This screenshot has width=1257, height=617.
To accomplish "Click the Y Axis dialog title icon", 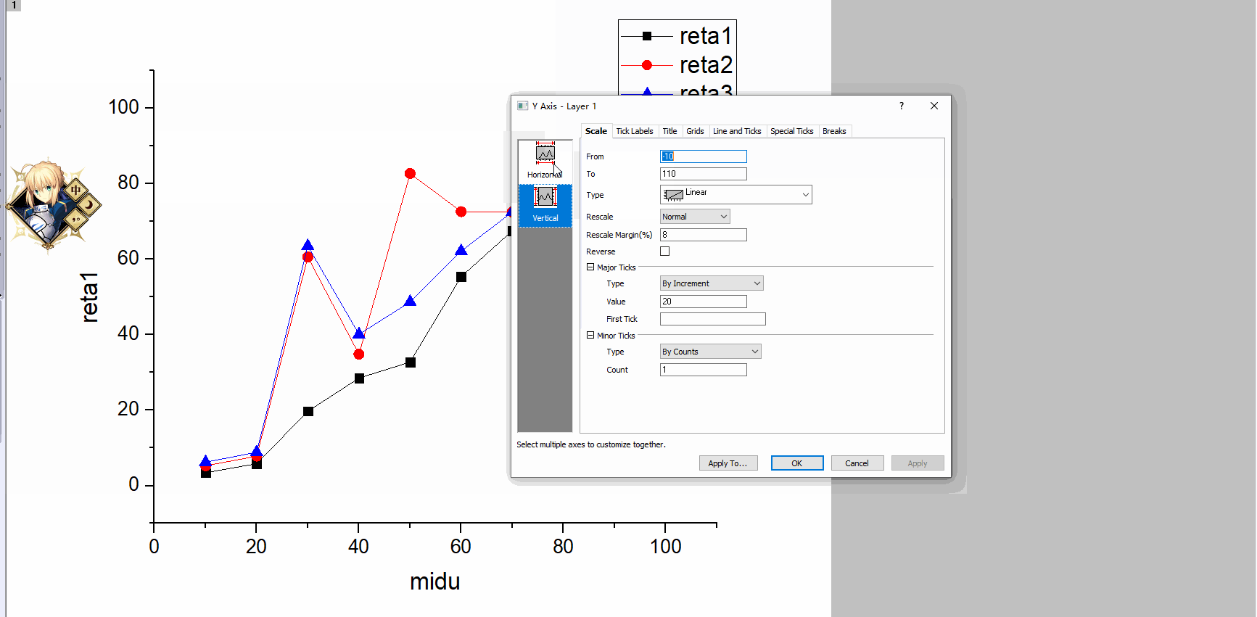I will [x=521, y=106].
